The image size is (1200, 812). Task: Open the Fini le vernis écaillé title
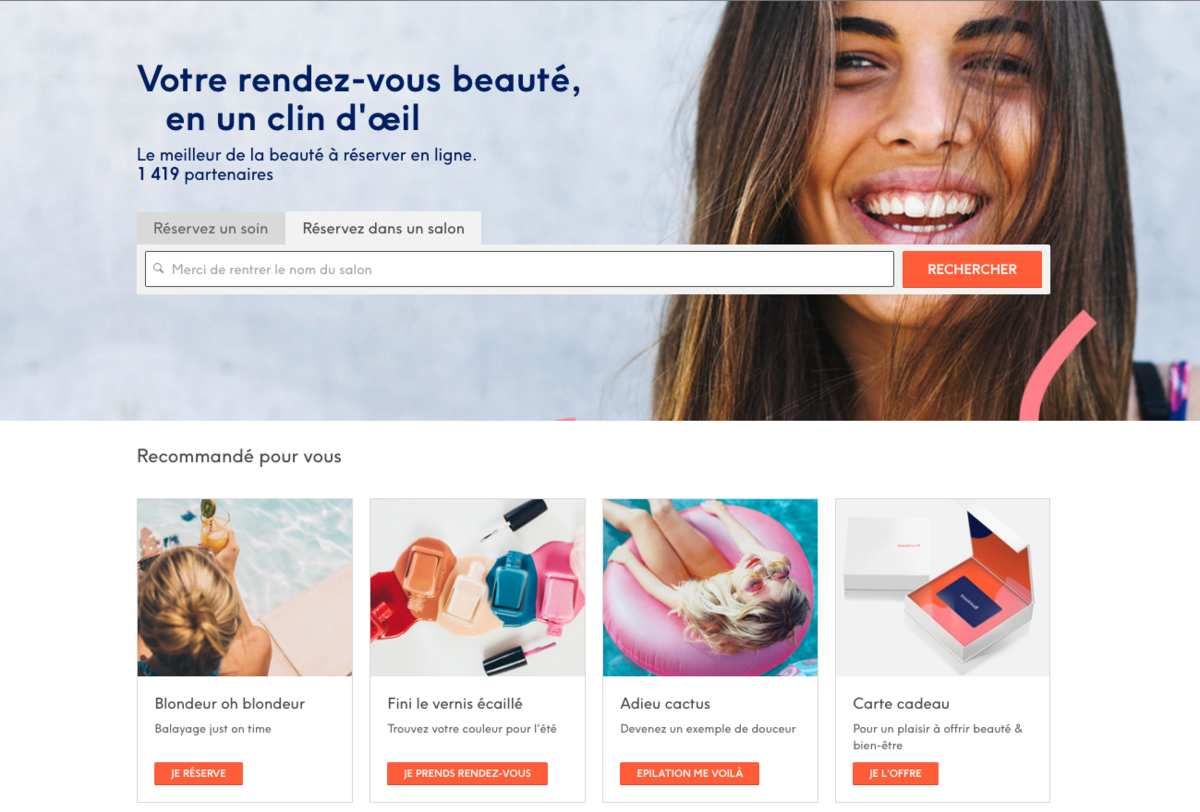coord(455,704)
